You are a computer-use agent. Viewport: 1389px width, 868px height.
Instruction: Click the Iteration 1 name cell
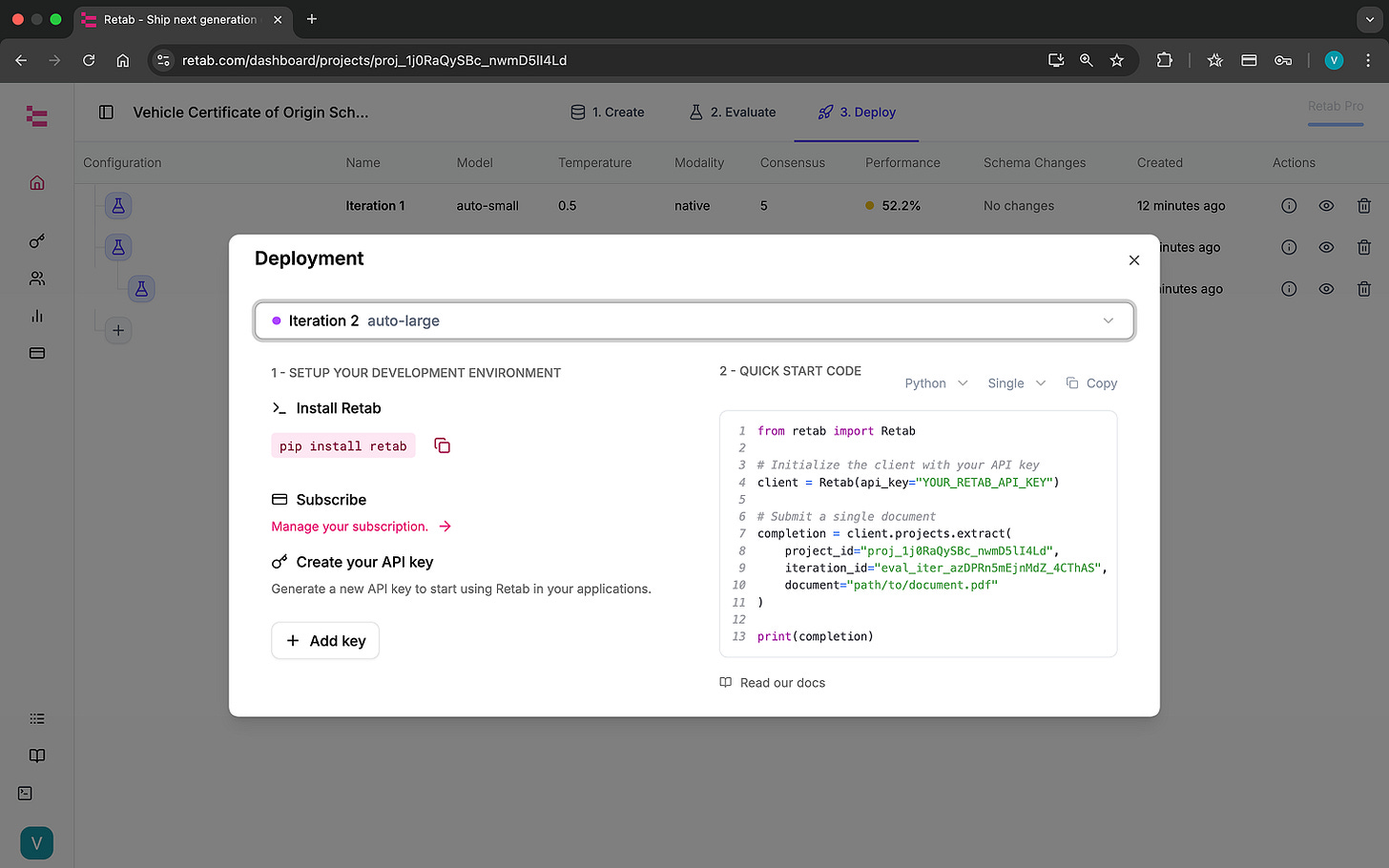pyautogui.click(x=375, y=205)
